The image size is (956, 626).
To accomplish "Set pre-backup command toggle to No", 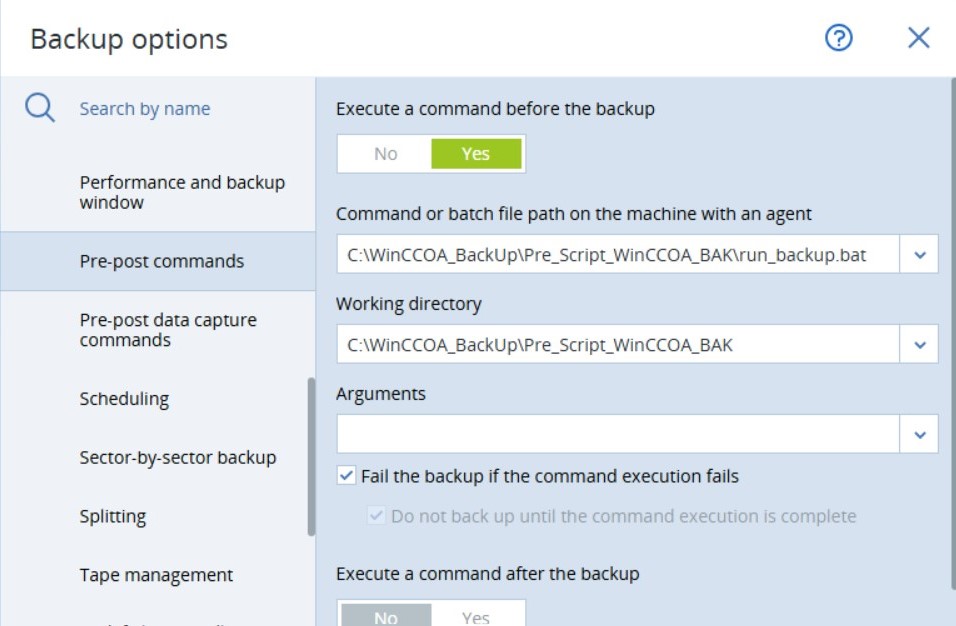I will tap(385, 154).
